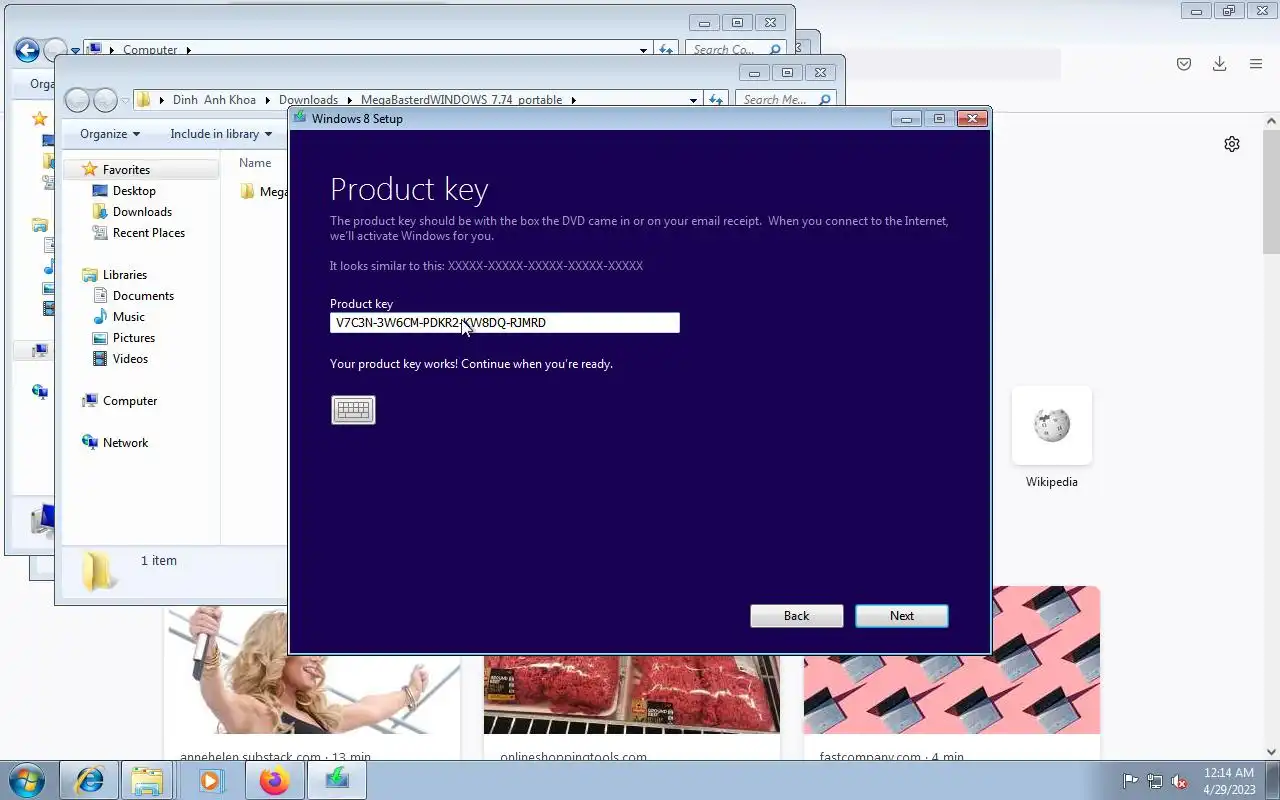This screenshot has width=1280, height=800.
Task: Click MegaBasterdWINDOWS 7.74 portable in the breadcrumb
Action: [461, 100]
